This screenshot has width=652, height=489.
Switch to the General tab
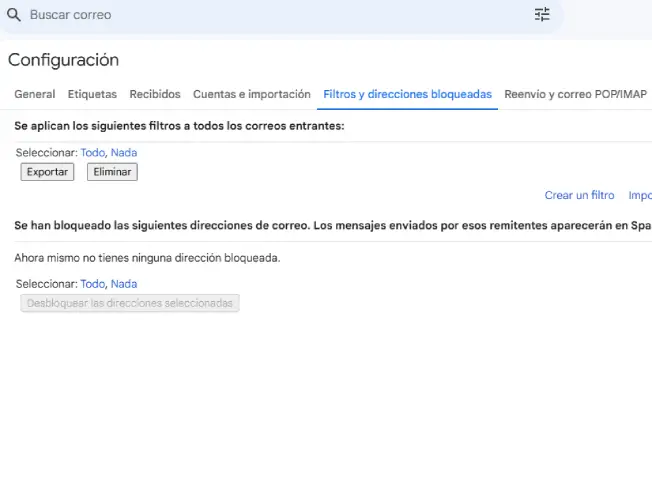pyautogui.click(x=35, y=94)
